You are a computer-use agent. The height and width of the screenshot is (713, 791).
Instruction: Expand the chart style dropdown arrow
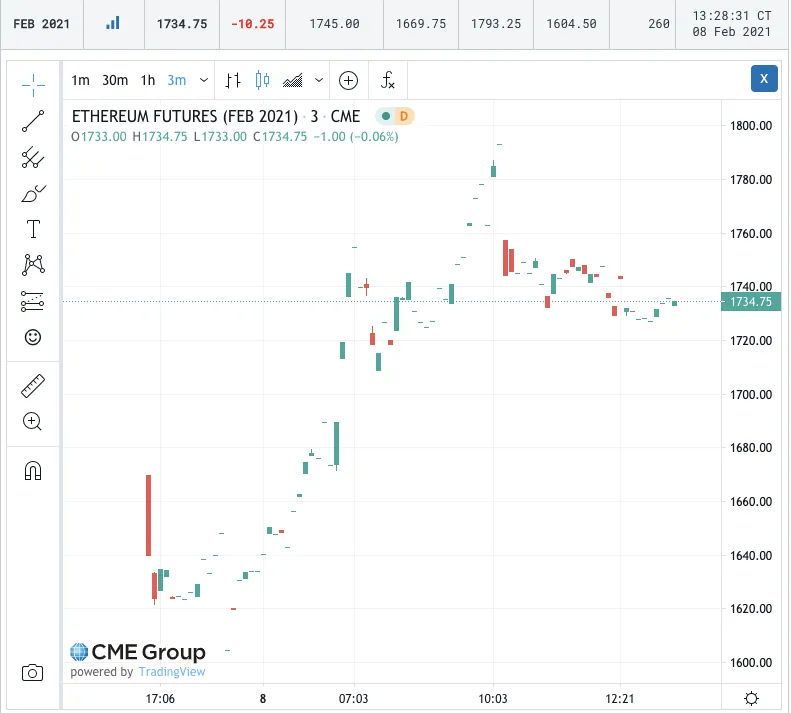pyautogui.click(x=319, y=80)
